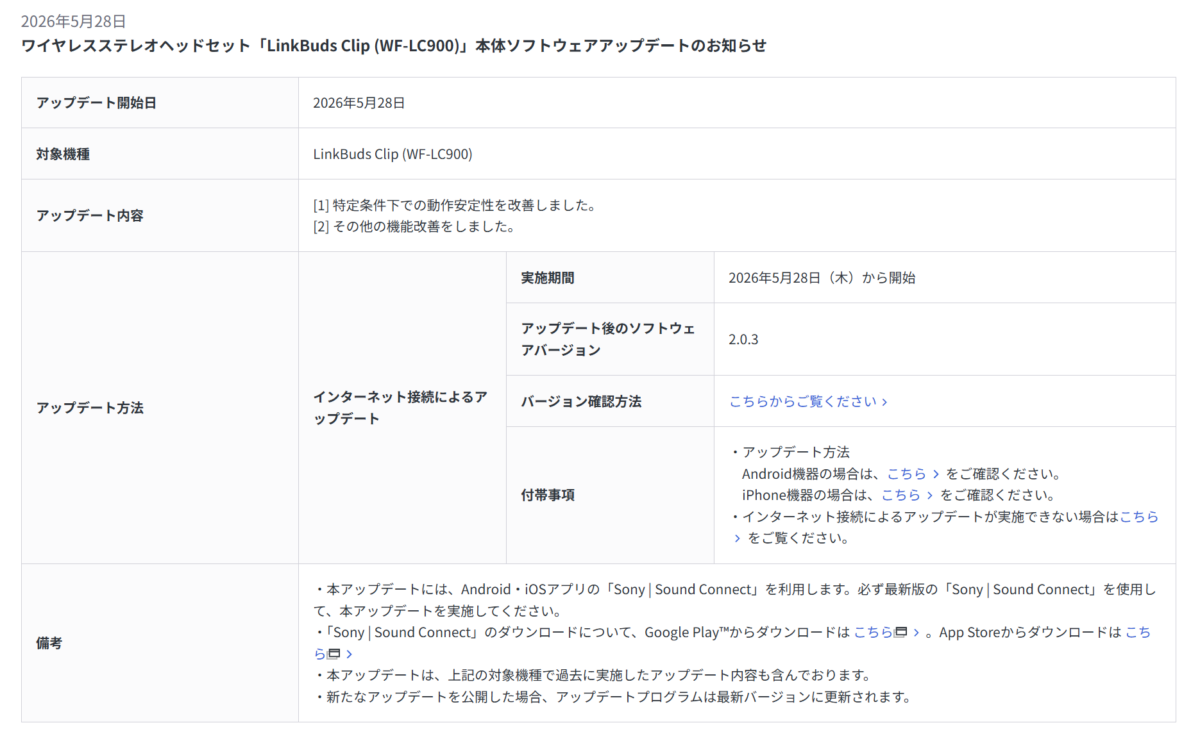Click the LinkBuds Clip (WF-LC900) table cell value
Screen dimensions: 1200x741
tap(393, 154)
